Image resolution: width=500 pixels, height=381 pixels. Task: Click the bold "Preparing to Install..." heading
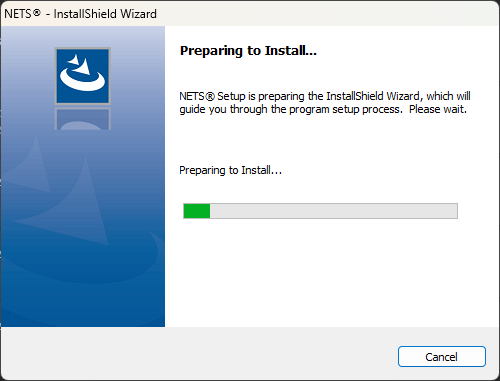248,51
